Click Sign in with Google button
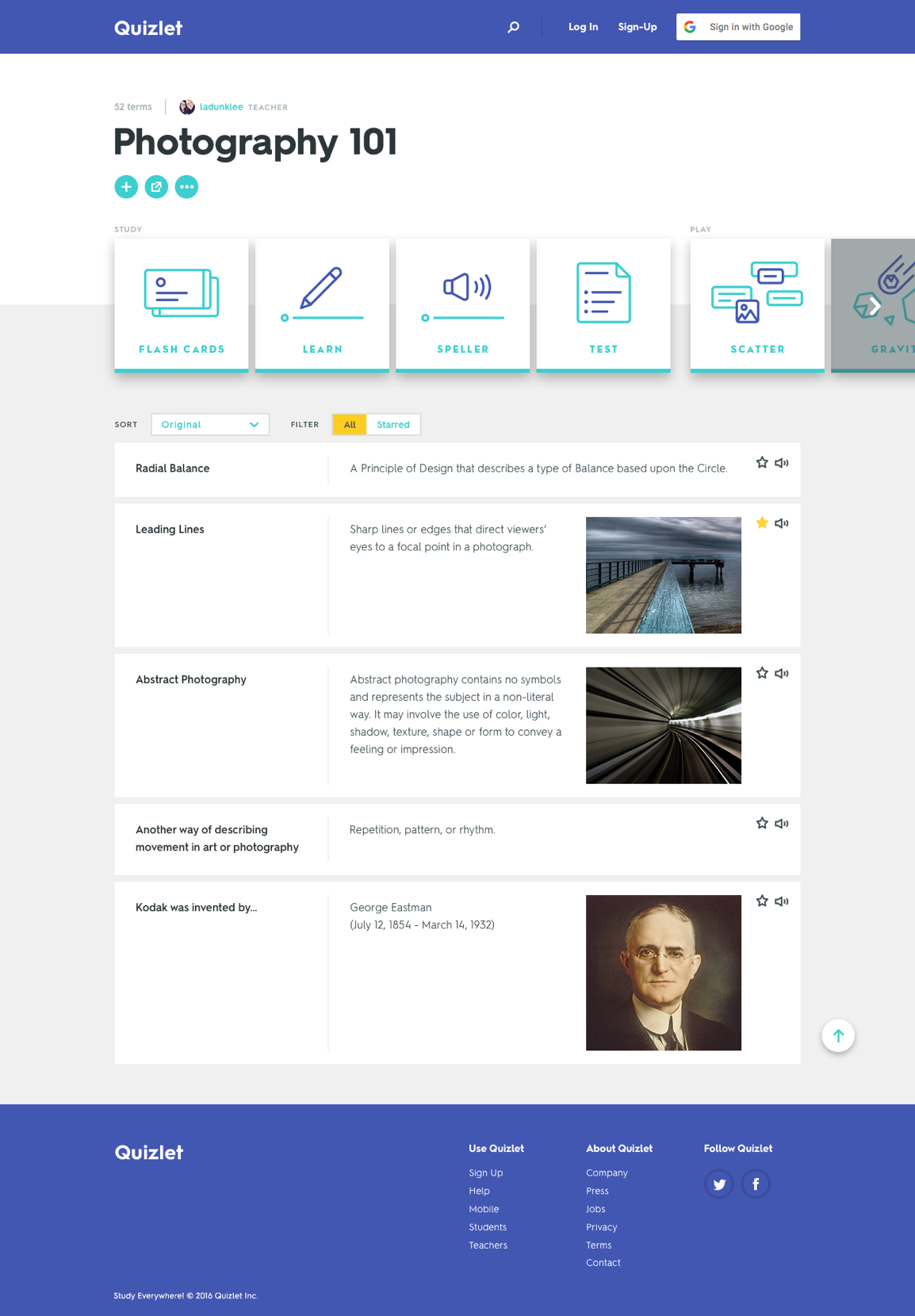This screenshot has width=915, height=1316. [x=738, y=27]
